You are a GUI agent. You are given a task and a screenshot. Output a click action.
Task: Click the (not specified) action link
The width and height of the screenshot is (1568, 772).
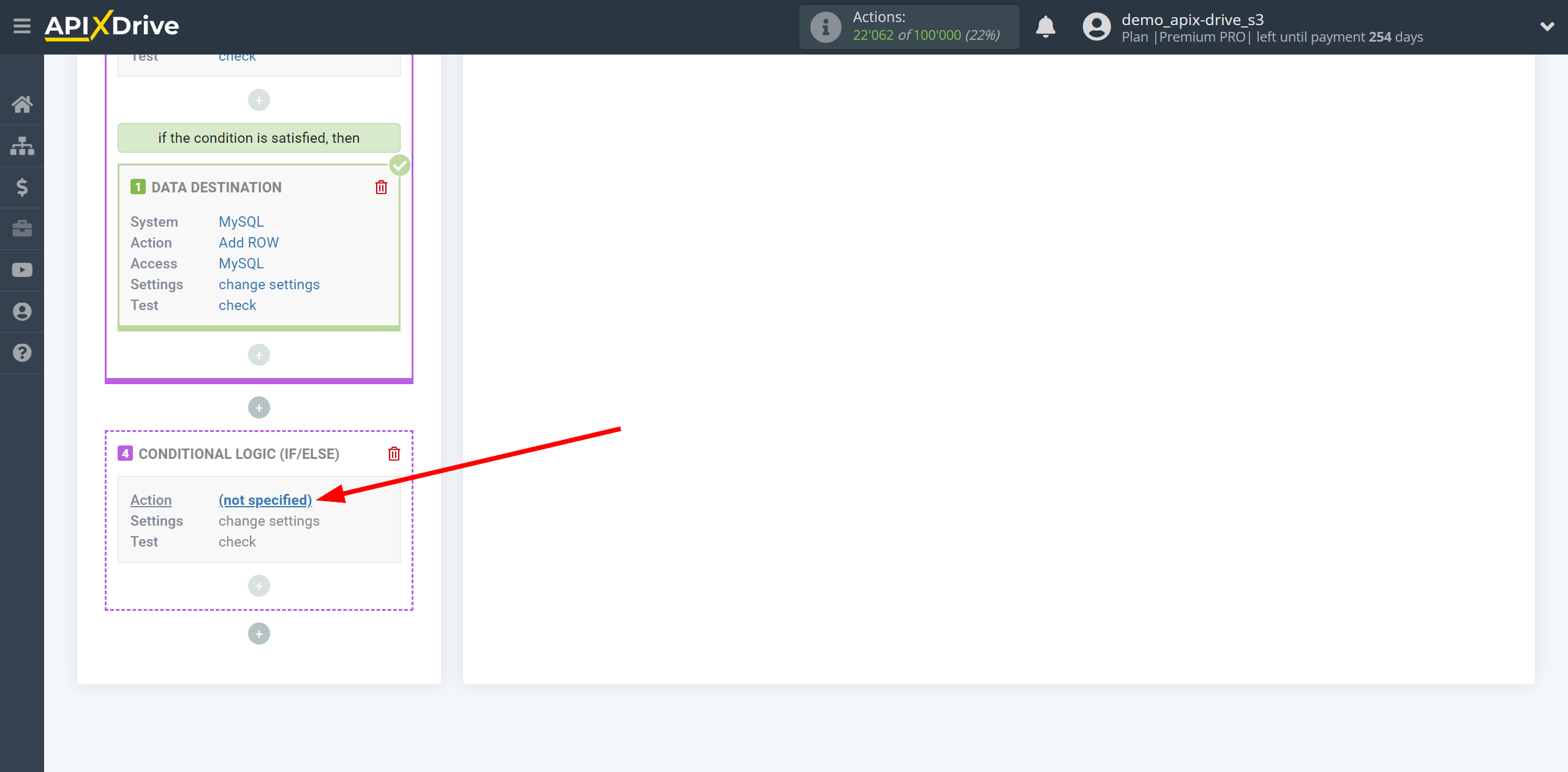tap(264, 500)
